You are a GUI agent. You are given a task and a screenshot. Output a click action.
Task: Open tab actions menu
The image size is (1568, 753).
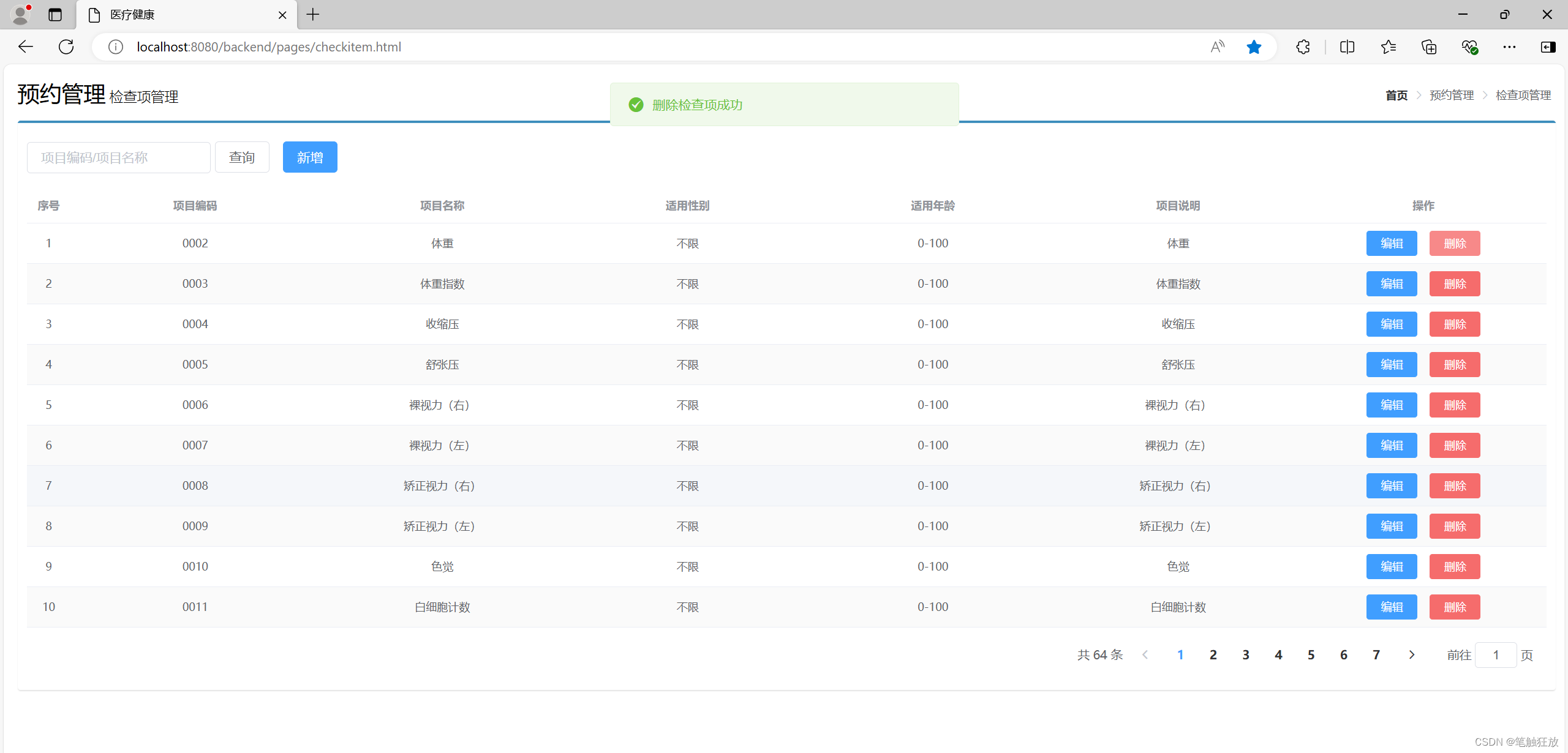[55, 15]
